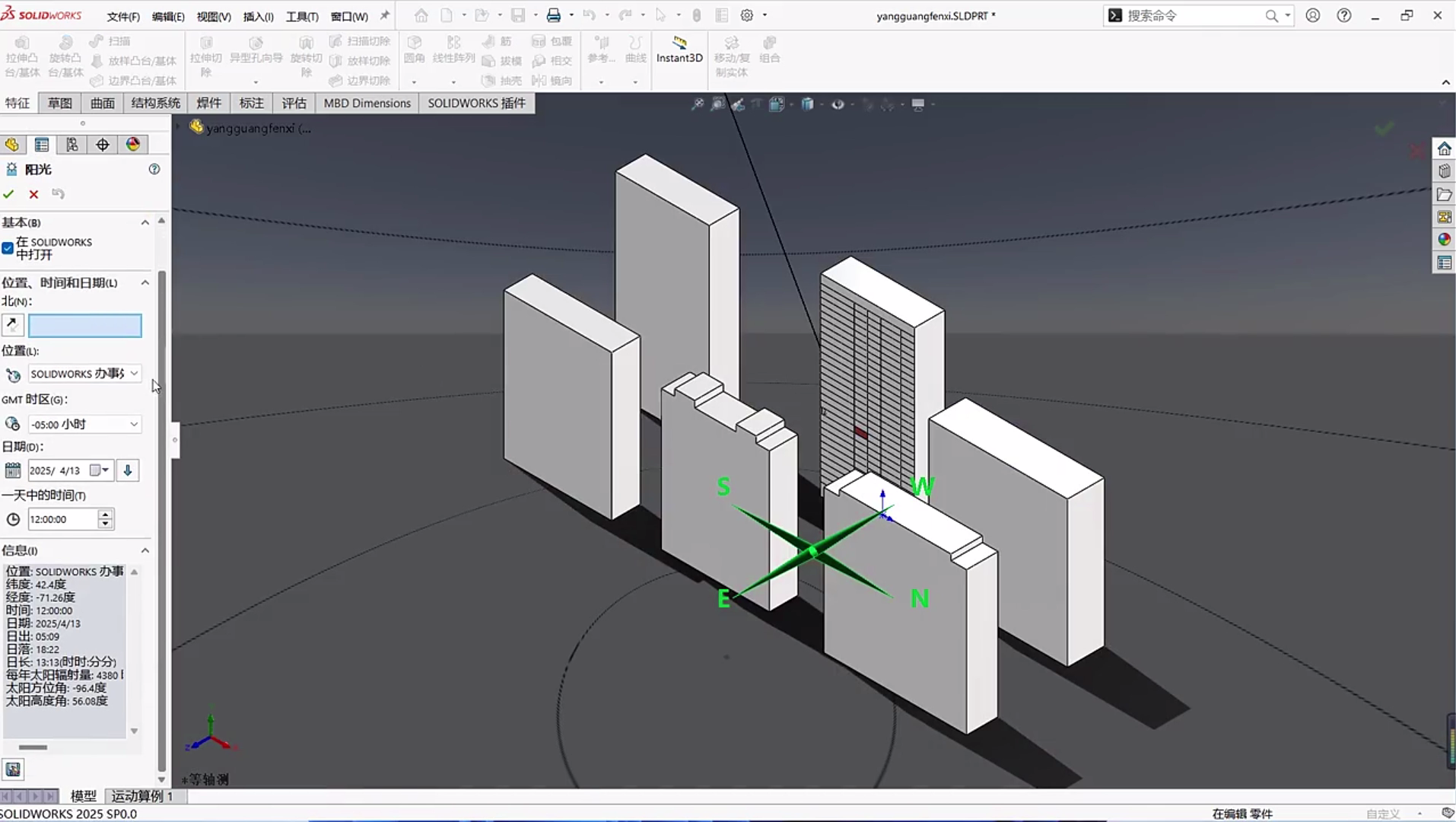Switch to the 草图 ribbon tab
Screen dimensions: 1456x822
click(59, 103)
